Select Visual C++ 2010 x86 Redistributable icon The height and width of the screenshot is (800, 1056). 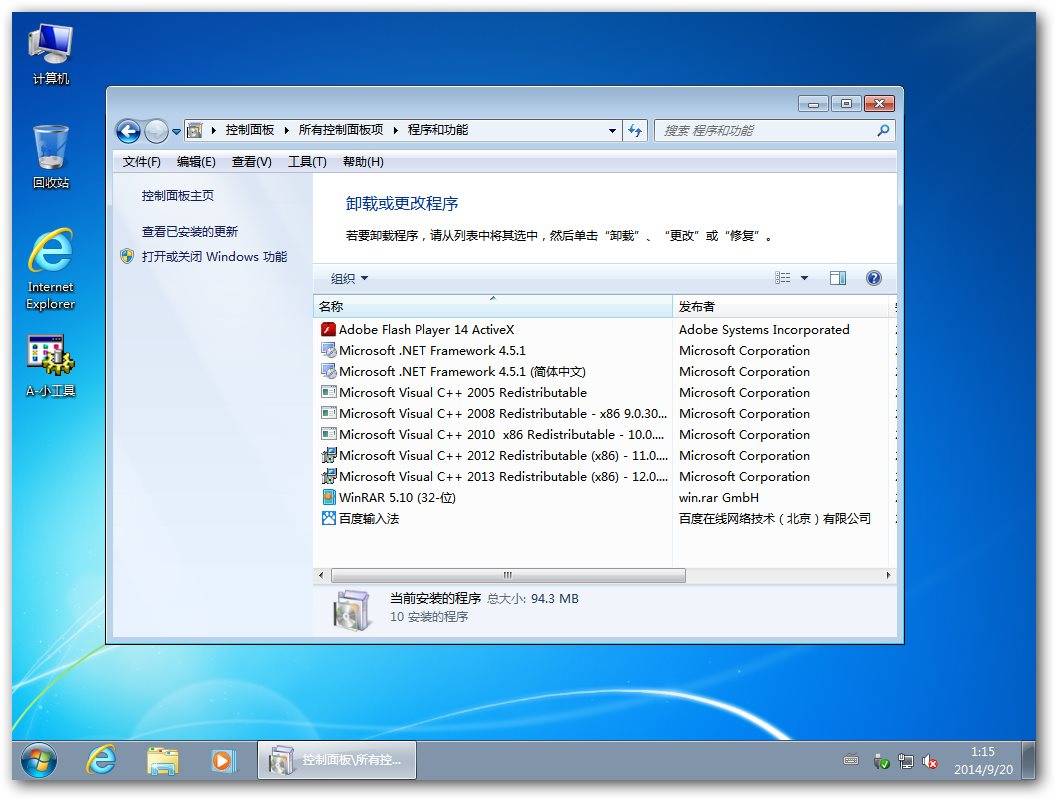tap(329, 434)
